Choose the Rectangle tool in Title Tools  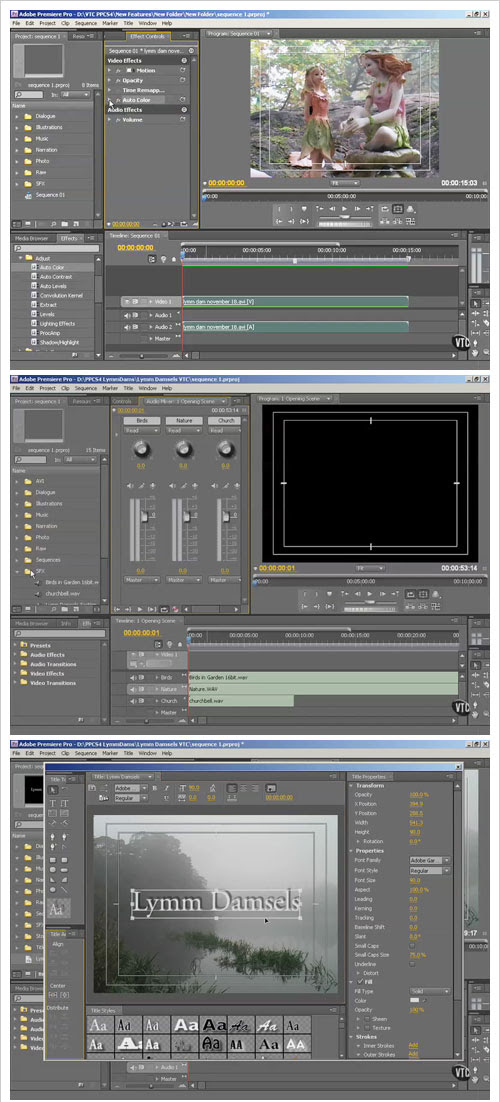[x=54, y=859]
